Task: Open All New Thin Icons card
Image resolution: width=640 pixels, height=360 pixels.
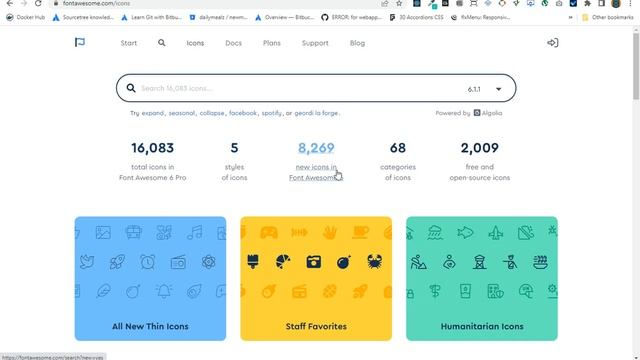Action: (150, 278)
